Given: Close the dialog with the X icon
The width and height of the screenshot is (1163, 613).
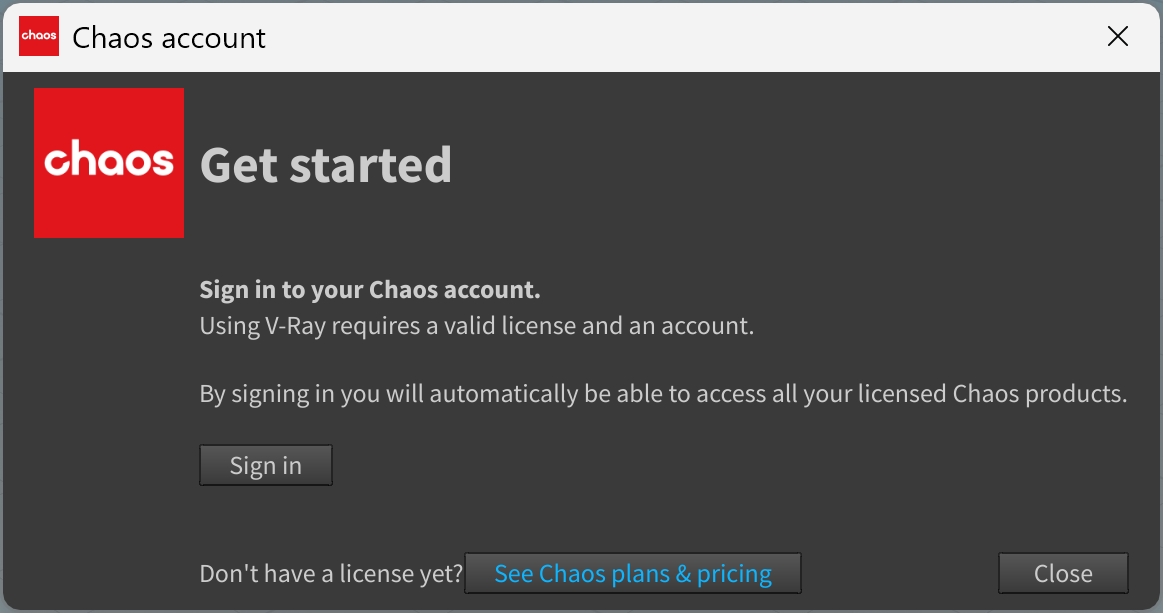Looking at the screenshot, I should (1118, 36).
